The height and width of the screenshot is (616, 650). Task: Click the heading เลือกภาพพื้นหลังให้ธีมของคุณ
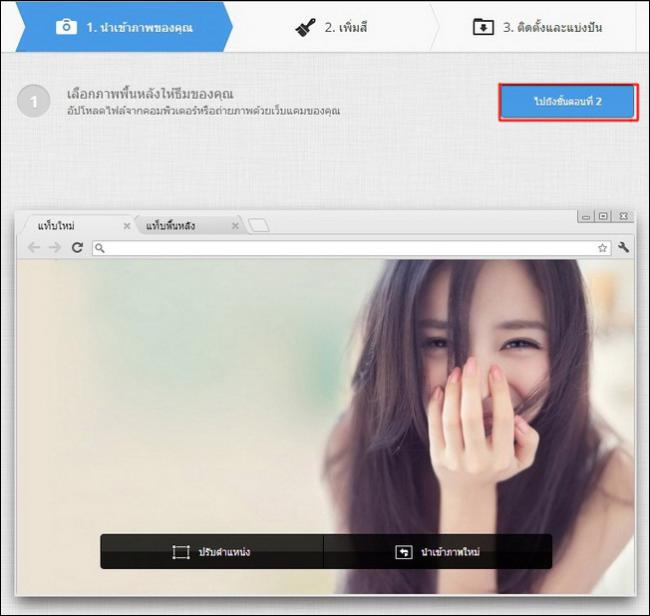(x=150, y=94)
